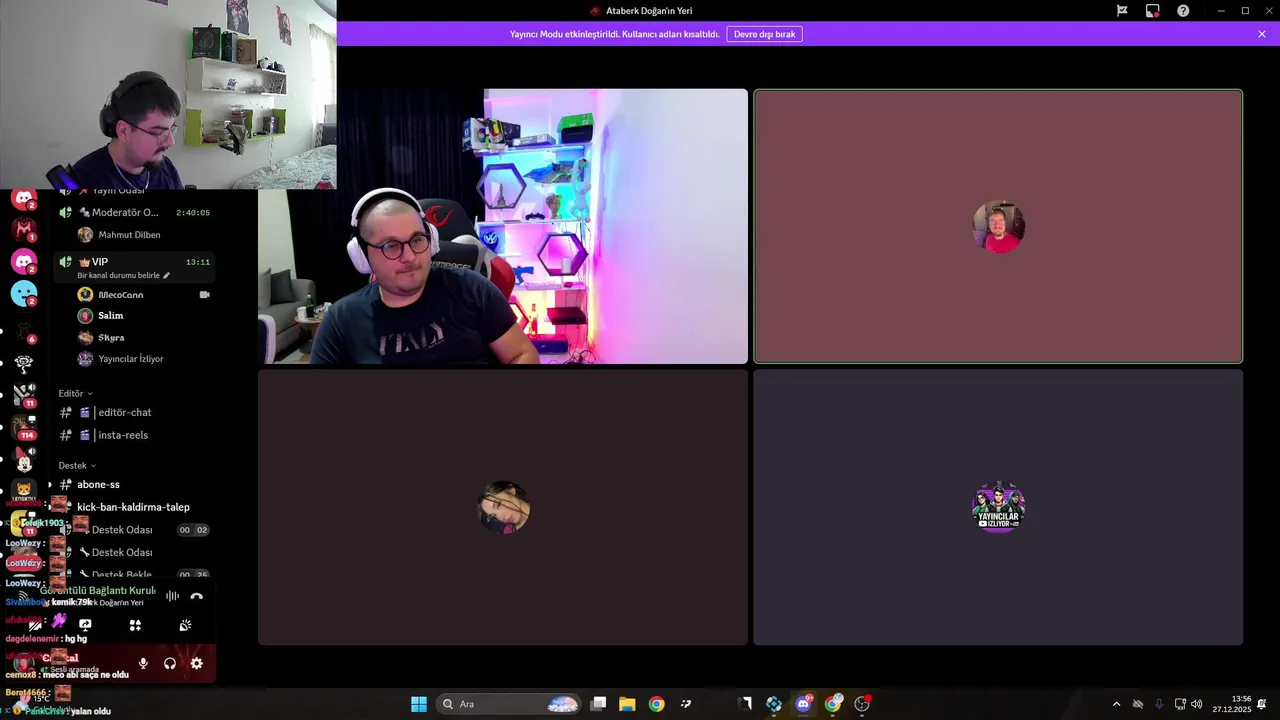Open the red M server icon

(x=23, y=229)
